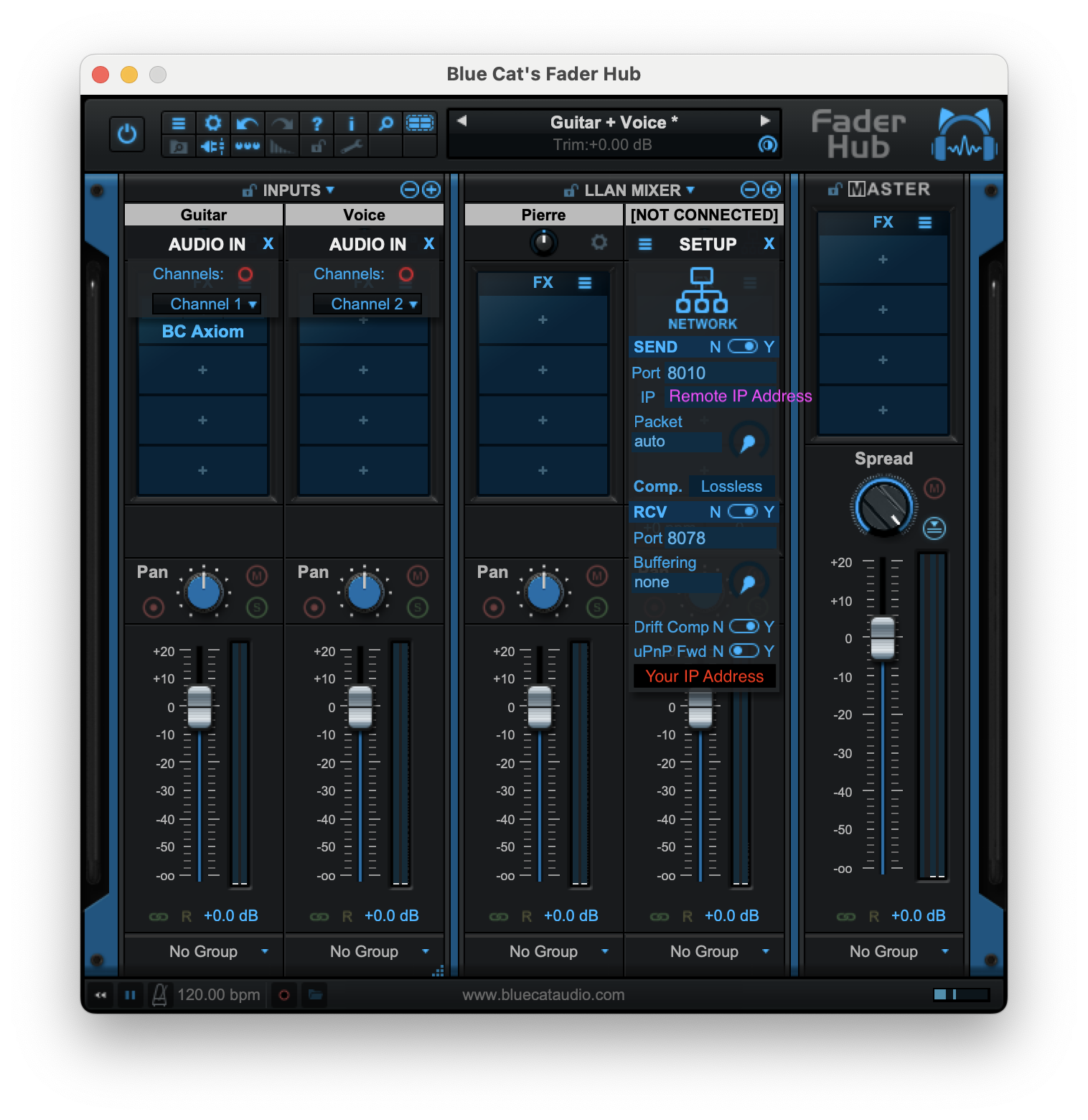Click the Guitar + Voice preset name

(x=614, y=122)
